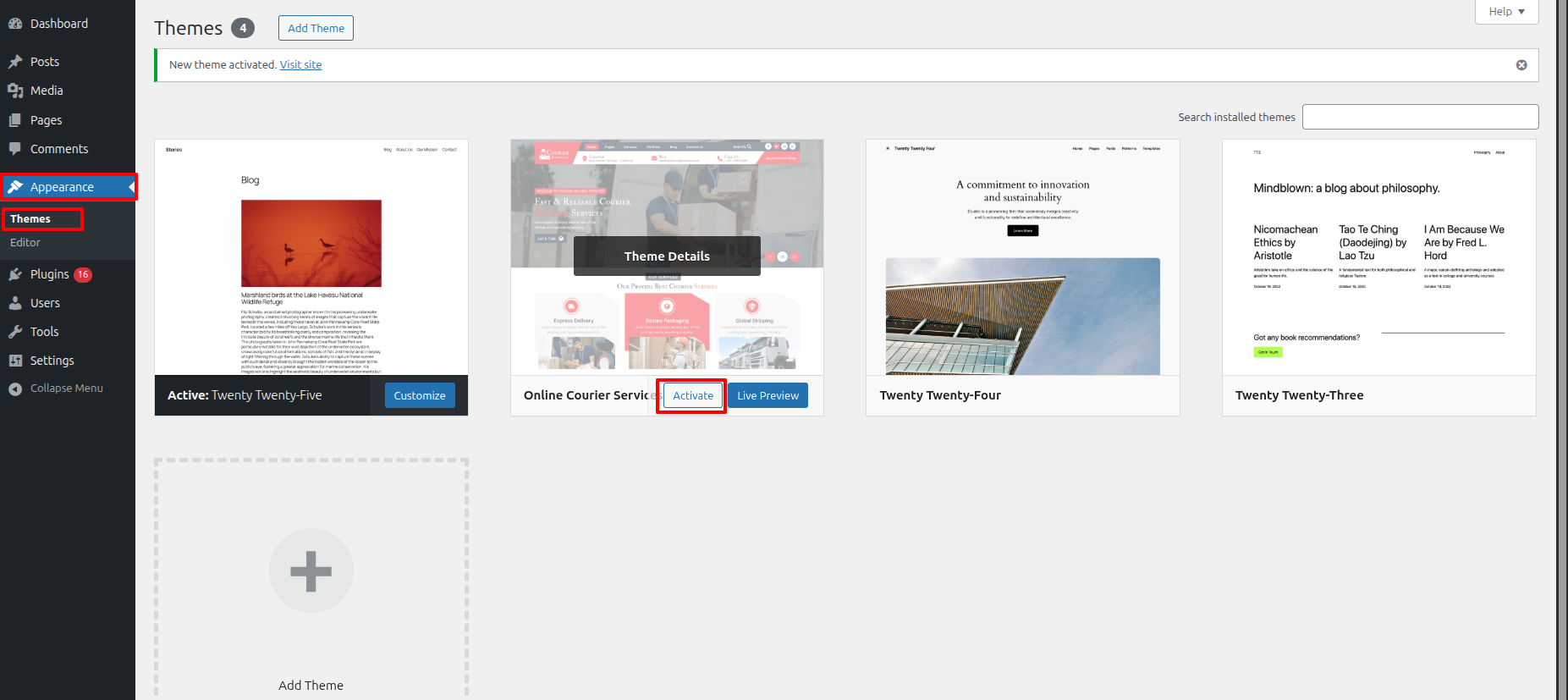Follow the Visit site link

tap(300, 65)
